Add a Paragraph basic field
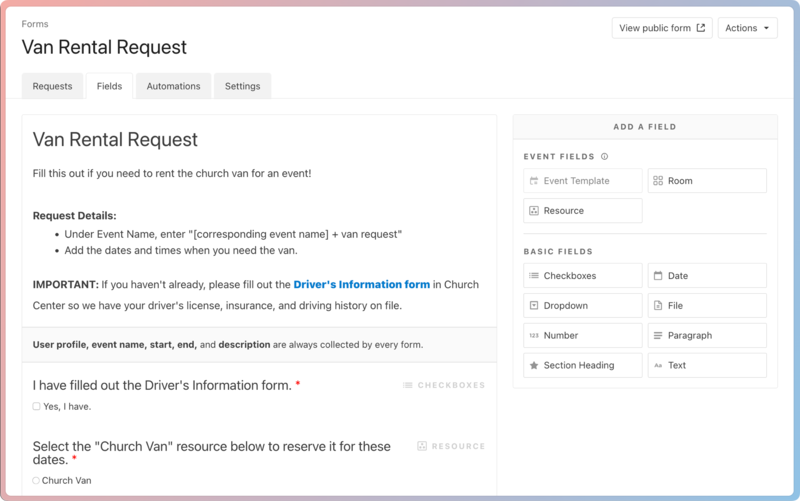 [x=707, y=335]
